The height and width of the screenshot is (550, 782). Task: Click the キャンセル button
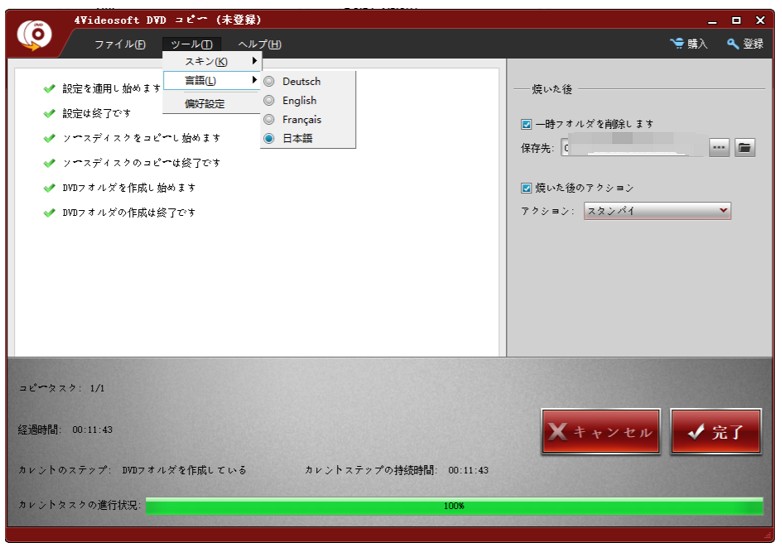coord(600,431)
